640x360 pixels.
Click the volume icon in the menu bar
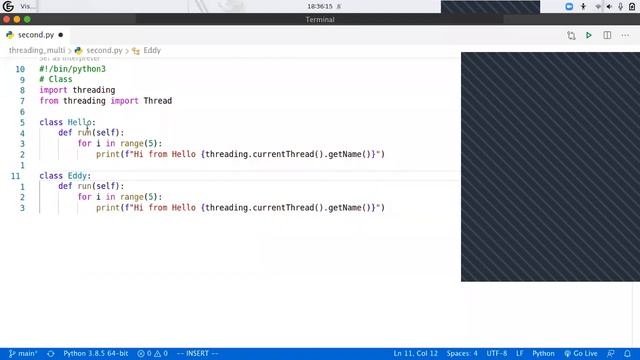pyautogui.click(x=609, y=7)
